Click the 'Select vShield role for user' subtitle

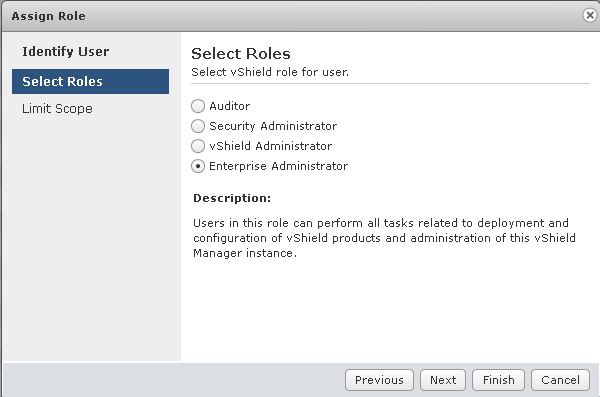click(x=270, y=72)
